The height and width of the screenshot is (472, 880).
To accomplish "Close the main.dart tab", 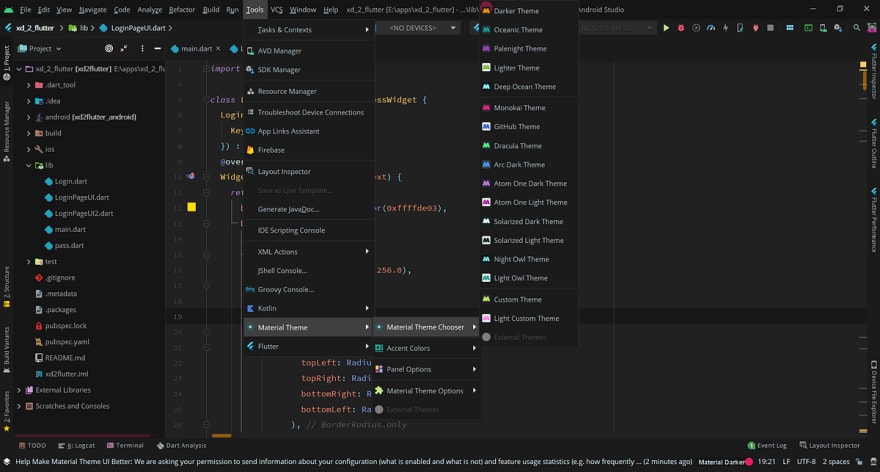I will point(218,49).
